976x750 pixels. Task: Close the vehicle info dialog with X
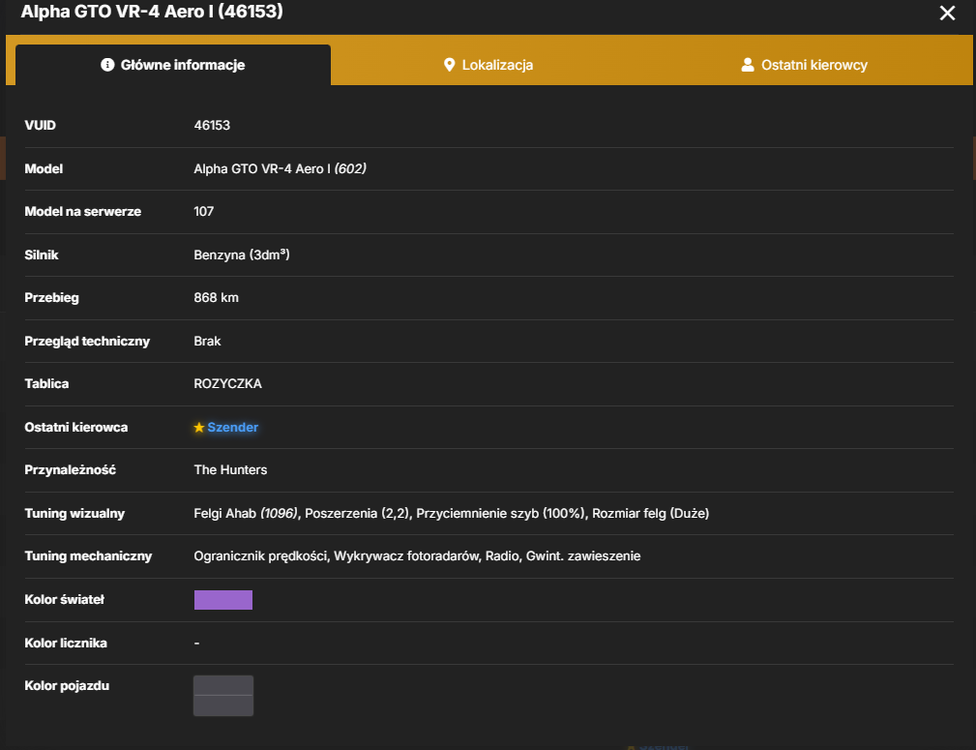pyautogui.click(x=947, y=13)
